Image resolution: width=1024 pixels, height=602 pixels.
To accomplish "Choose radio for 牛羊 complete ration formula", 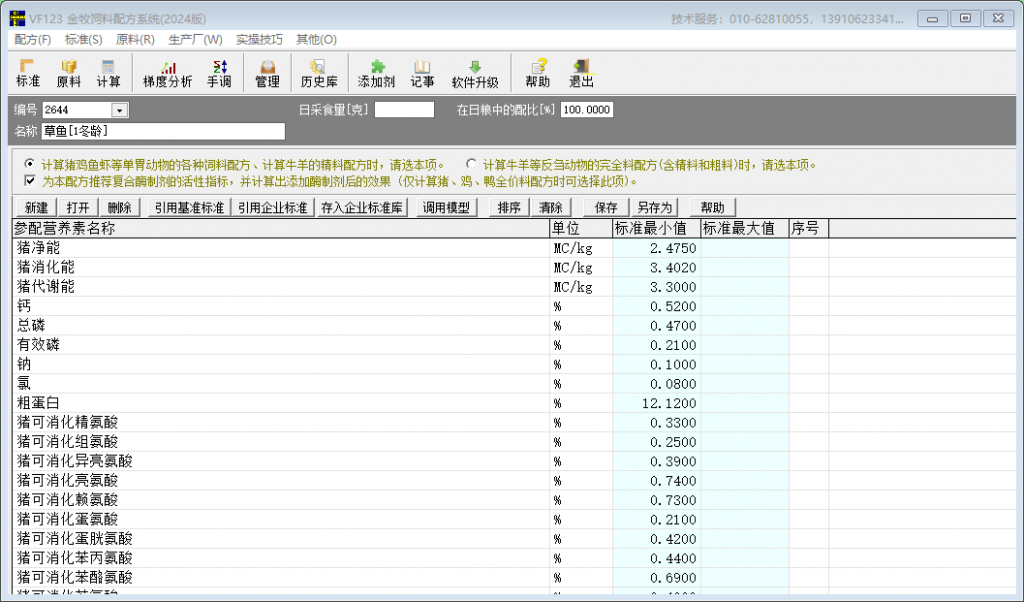I will click(x=471, y=165).
